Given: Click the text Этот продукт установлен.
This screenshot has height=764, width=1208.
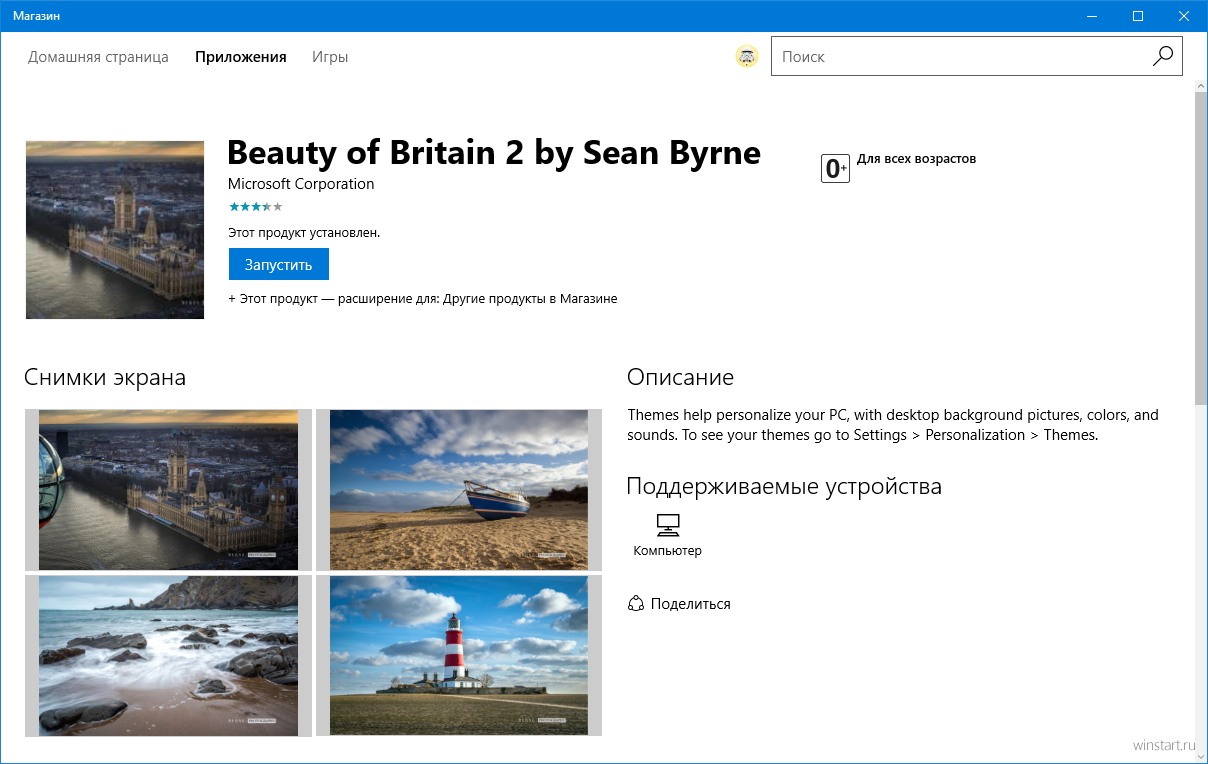Looking at the screenshot, I should (304, 233).
